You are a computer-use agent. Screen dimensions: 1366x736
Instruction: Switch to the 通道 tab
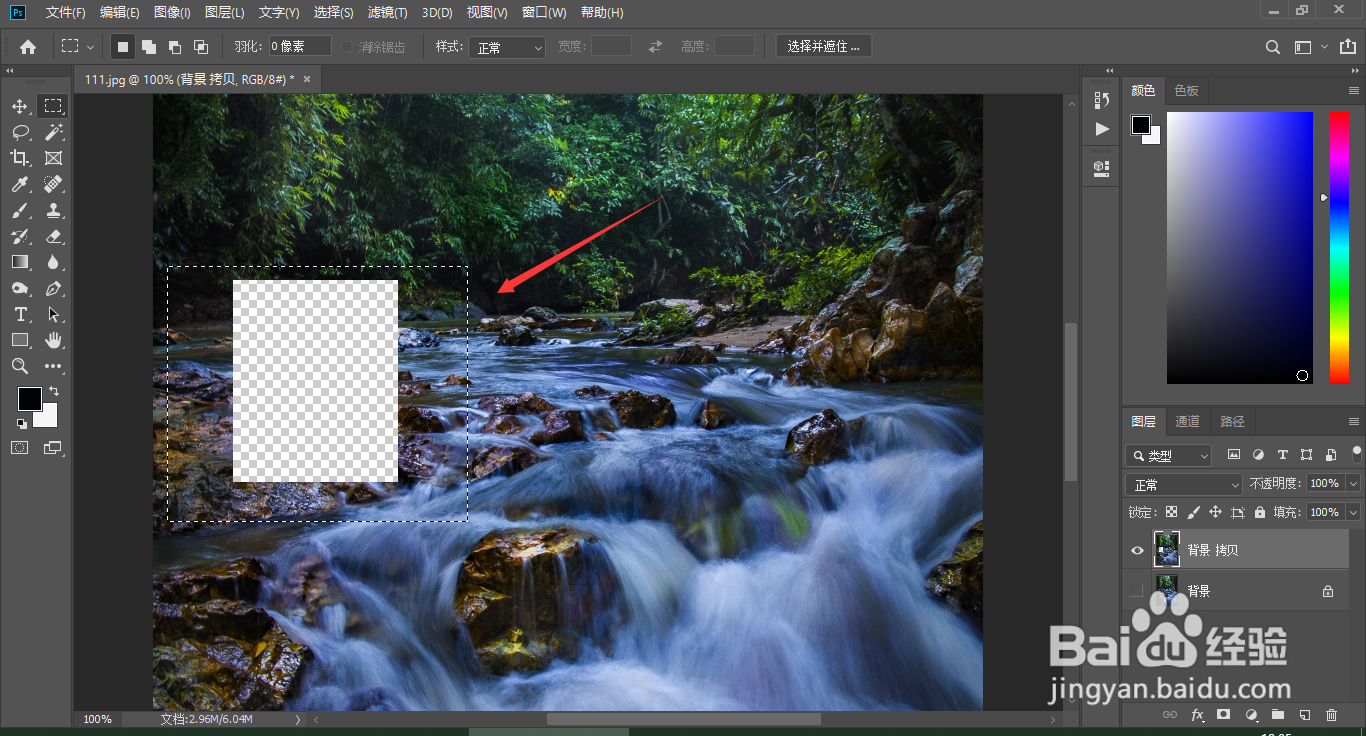pyautogui.click(x=1187, y=422)
